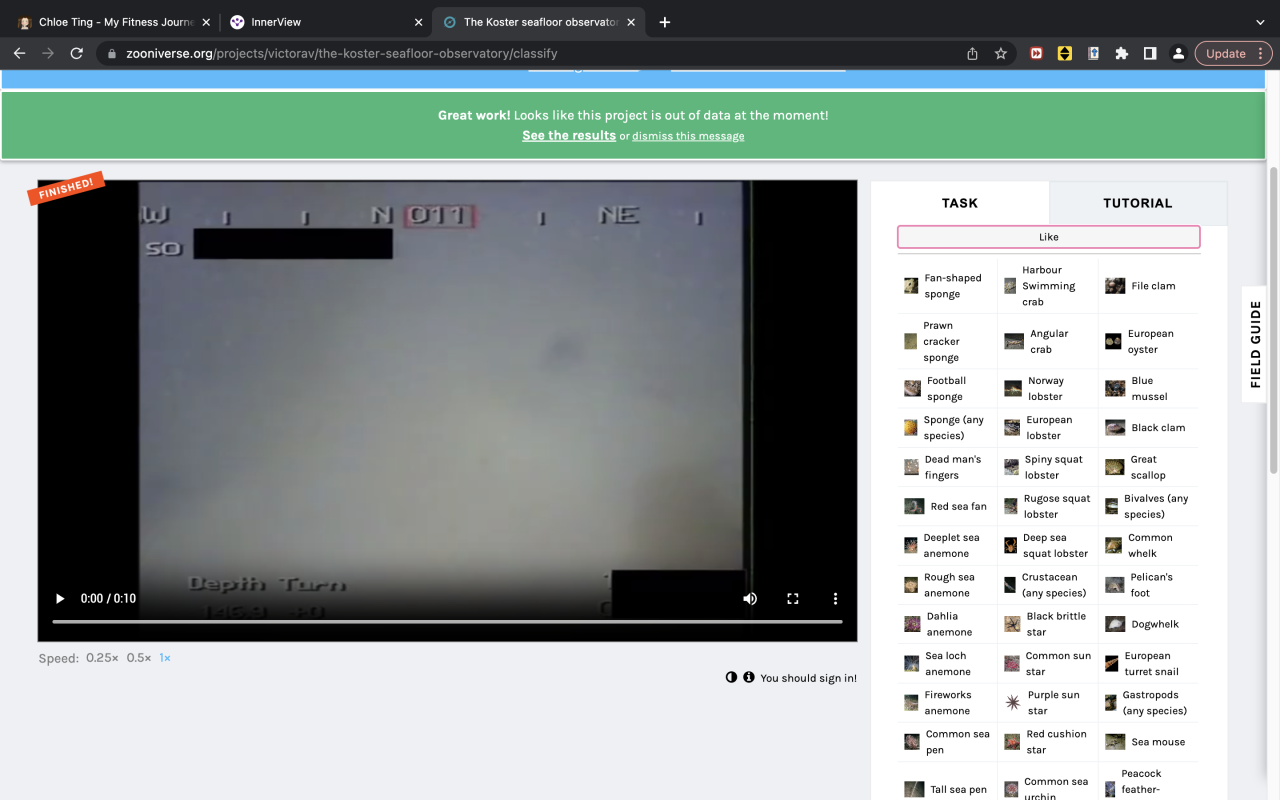Choose File clam species

(1148, 286)
